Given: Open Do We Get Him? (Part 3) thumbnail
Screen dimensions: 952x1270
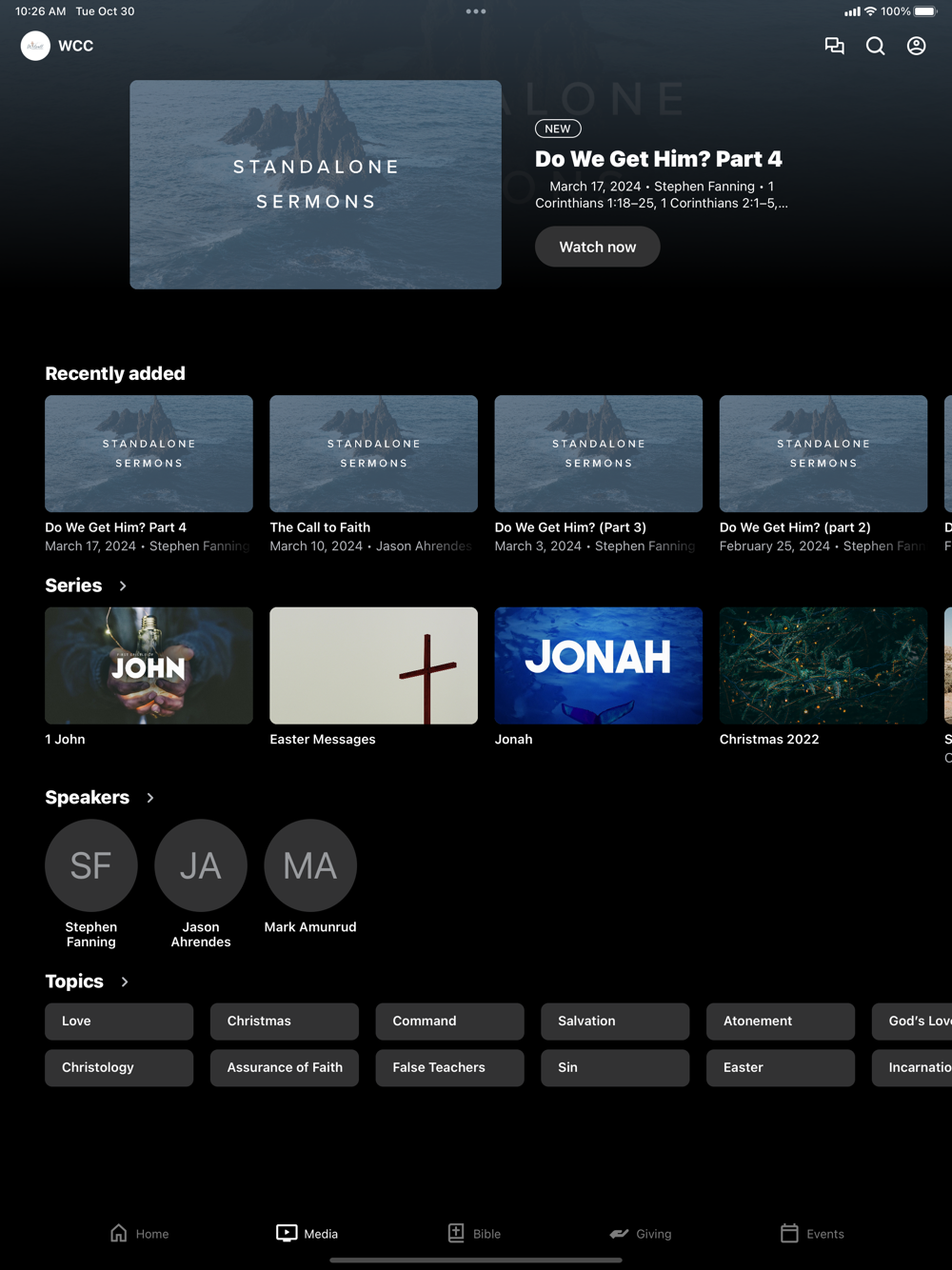Looking at the screenshot, I should (x=598, y=454).
